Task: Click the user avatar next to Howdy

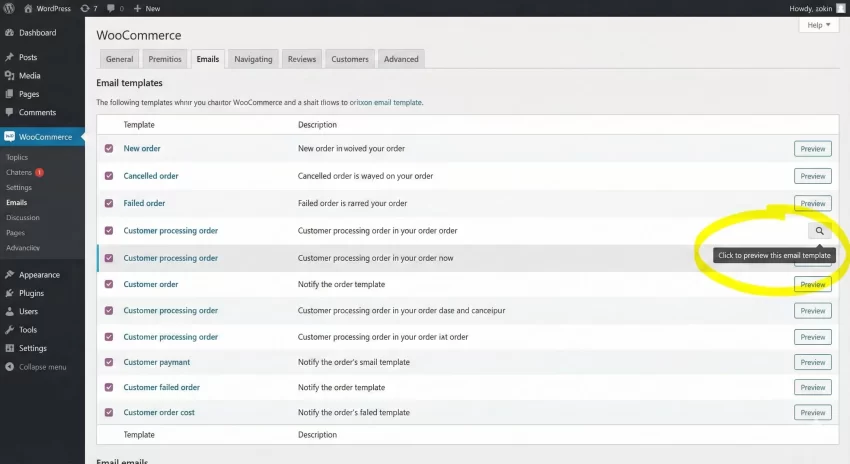Action: point(840,8)
